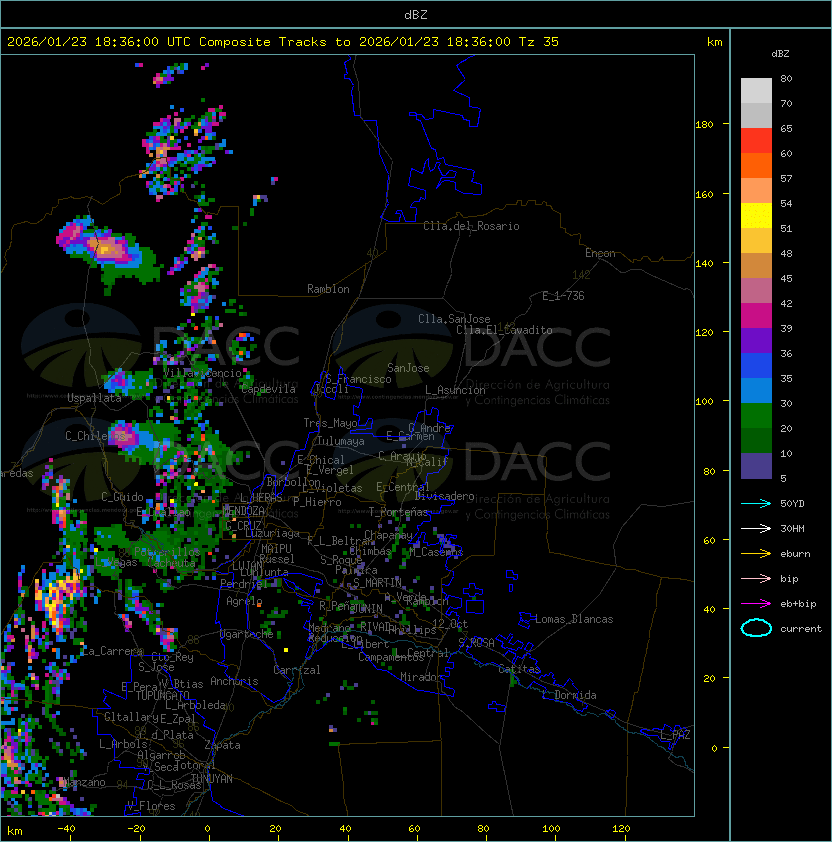The height and width of the screenshot is (842, 832).
Task: Click the 'Zapata' map label
Action: point(222,745)
